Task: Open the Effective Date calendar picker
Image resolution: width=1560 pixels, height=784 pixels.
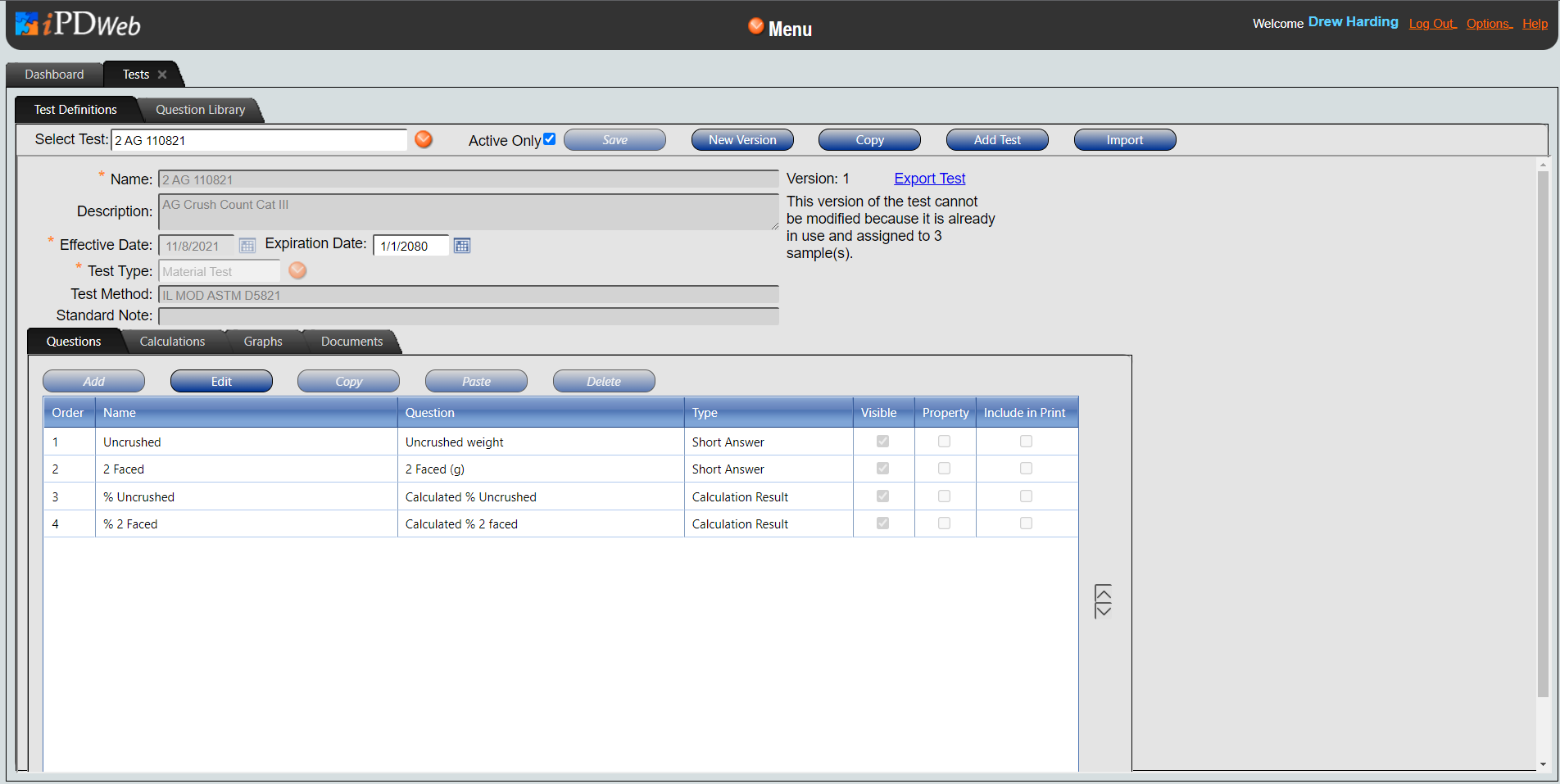Action: point(247,246)
